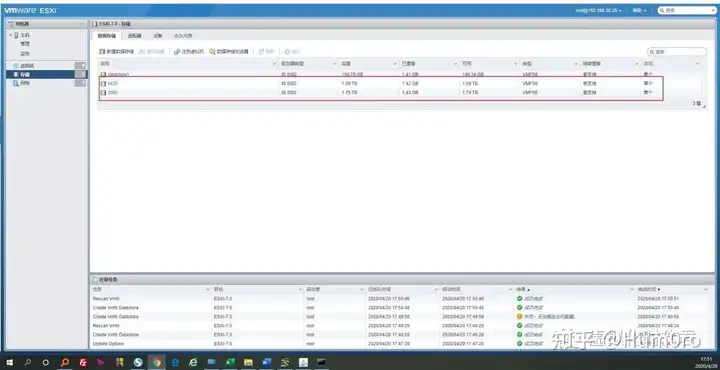This screenshot has height=370, width=720.
Task: Open the root@192.168.30.20 user dropdown
Action: click(599, 10)
